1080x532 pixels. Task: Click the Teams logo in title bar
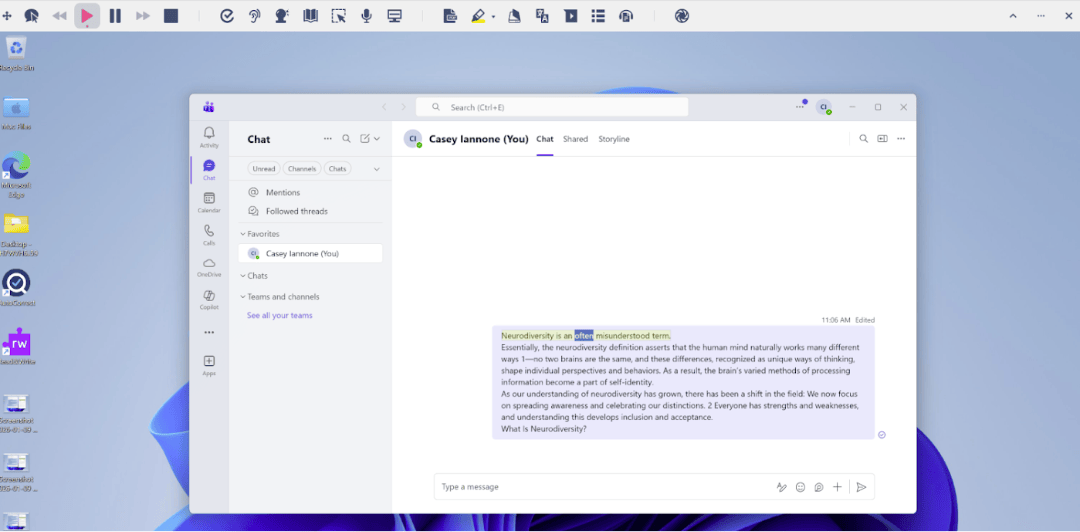(x=209, y=107)
